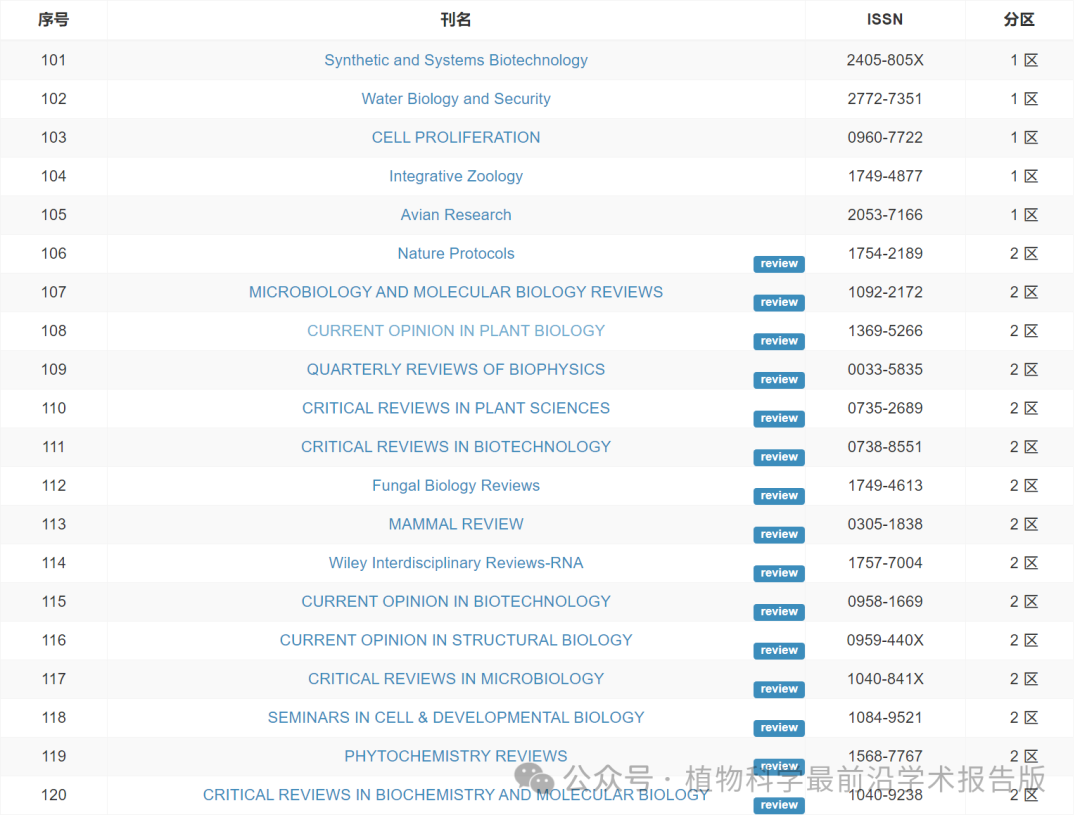Open SEMINARS IN CELL & DEVELOPMENTAL BIOLOGY link
The height and width of the screenshot is (822, 1080).
point(455,718)
